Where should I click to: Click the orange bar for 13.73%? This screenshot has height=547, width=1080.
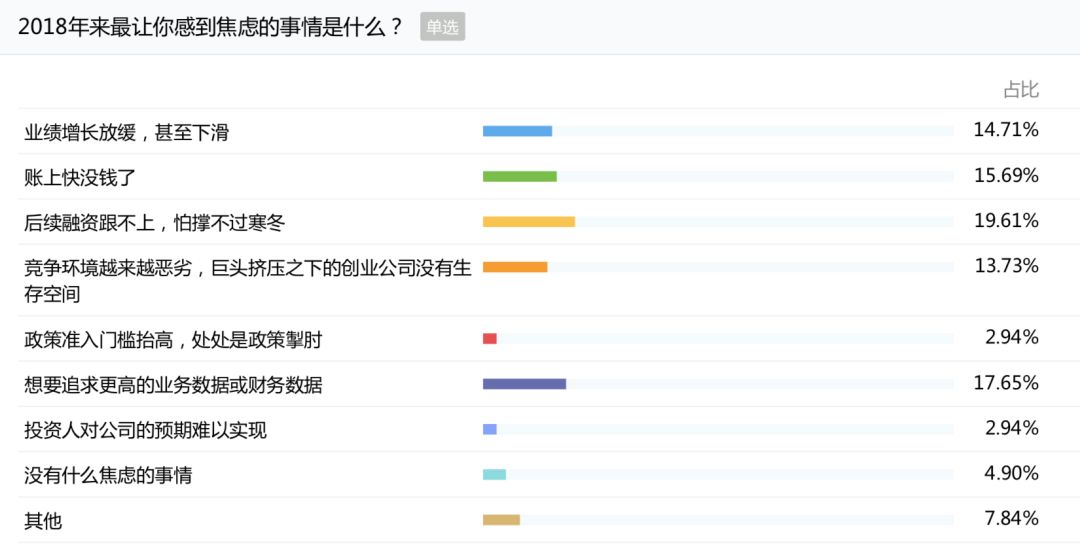click(515, 267)
